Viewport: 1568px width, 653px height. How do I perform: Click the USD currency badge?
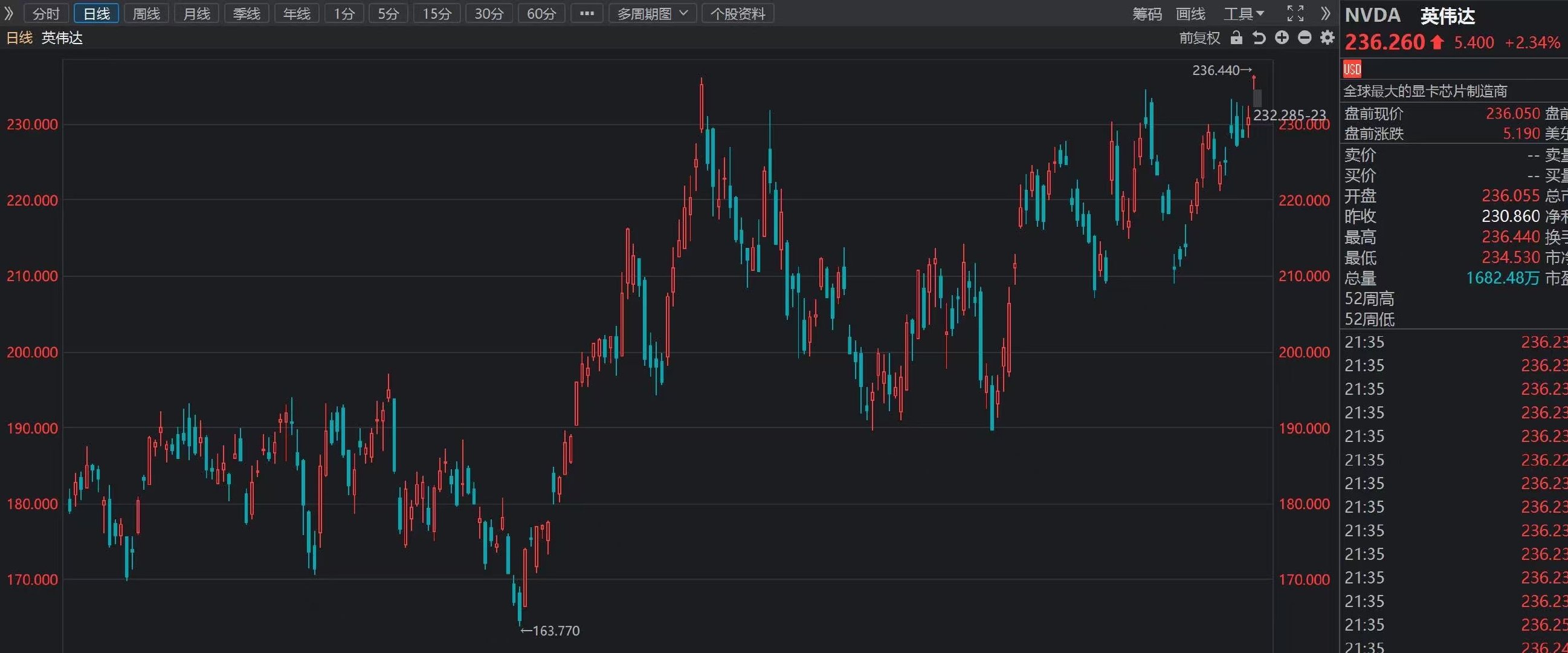1352,69
